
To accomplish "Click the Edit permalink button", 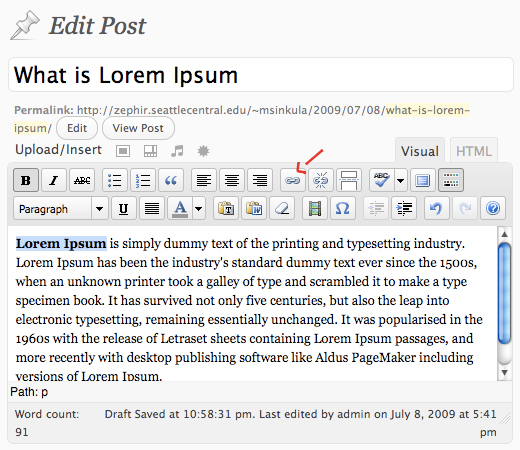I will (x=77, y=128).
